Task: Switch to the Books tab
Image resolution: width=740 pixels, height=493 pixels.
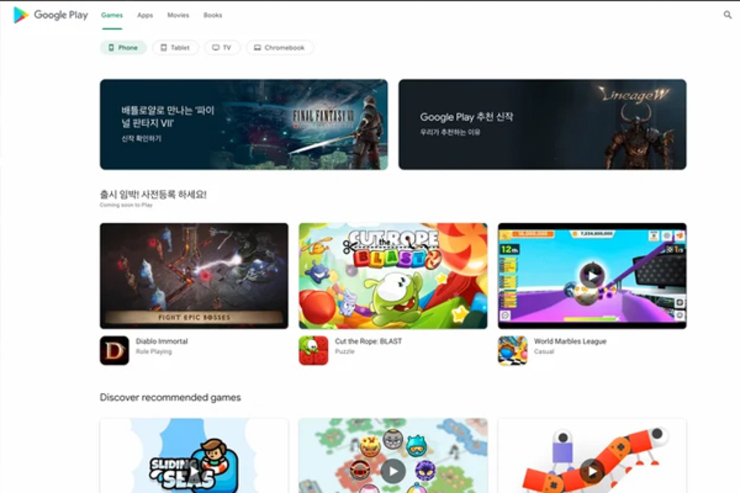Action: 212,15
